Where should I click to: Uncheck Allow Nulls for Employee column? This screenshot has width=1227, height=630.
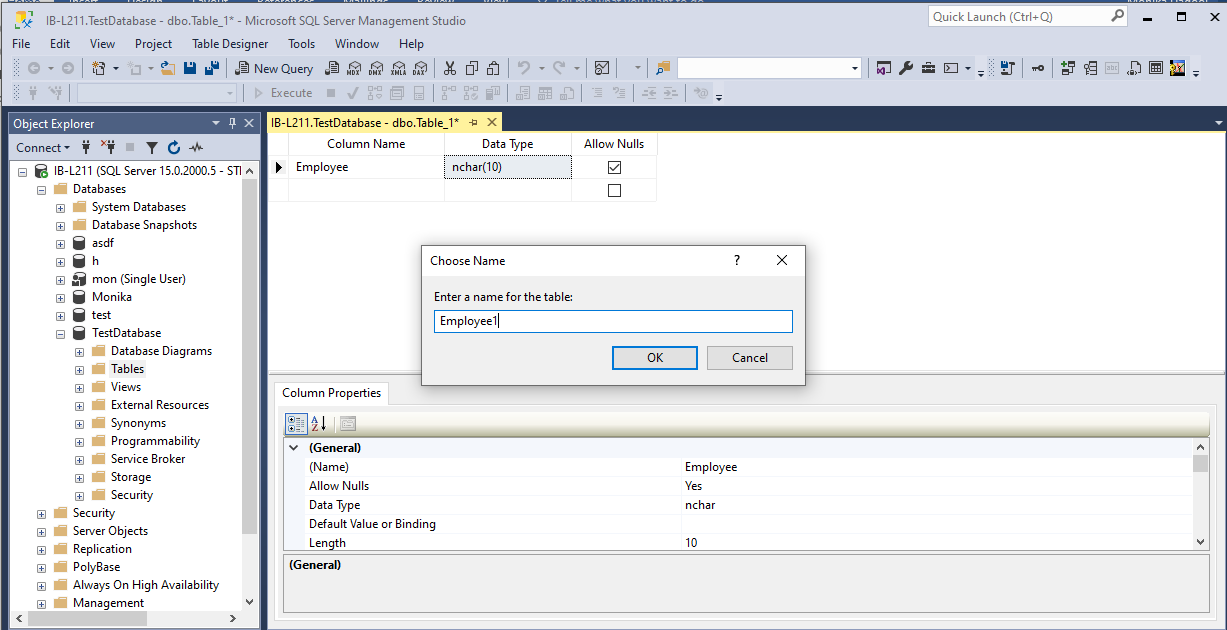tap(614, 167)
